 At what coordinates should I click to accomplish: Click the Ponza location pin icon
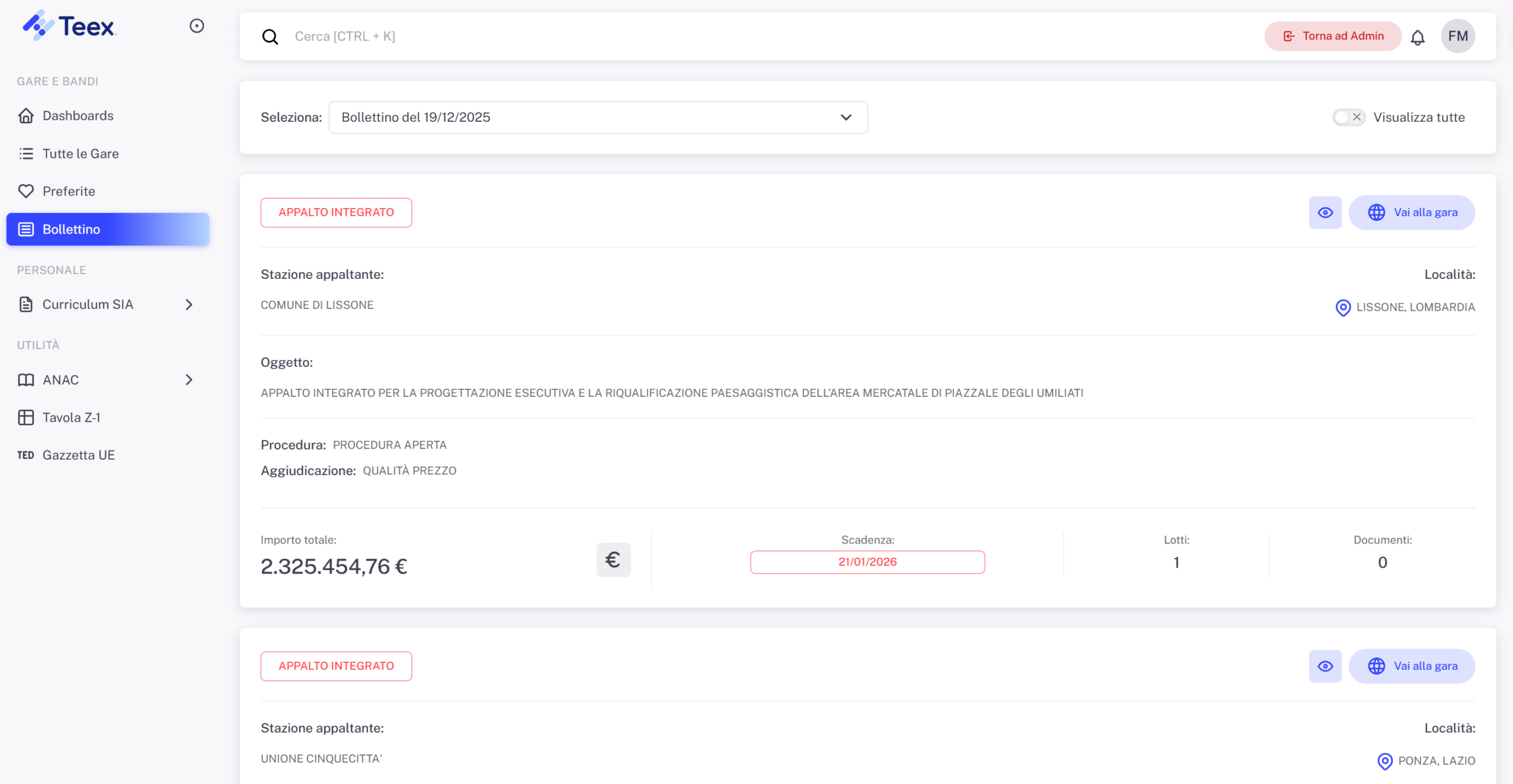[x=1385, y=761]
